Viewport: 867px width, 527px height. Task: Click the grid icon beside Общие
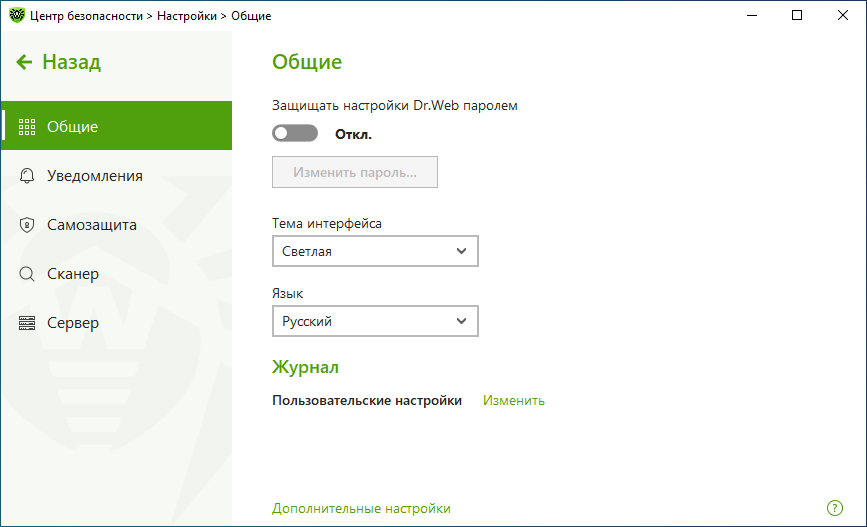click(x=27, y=127)
